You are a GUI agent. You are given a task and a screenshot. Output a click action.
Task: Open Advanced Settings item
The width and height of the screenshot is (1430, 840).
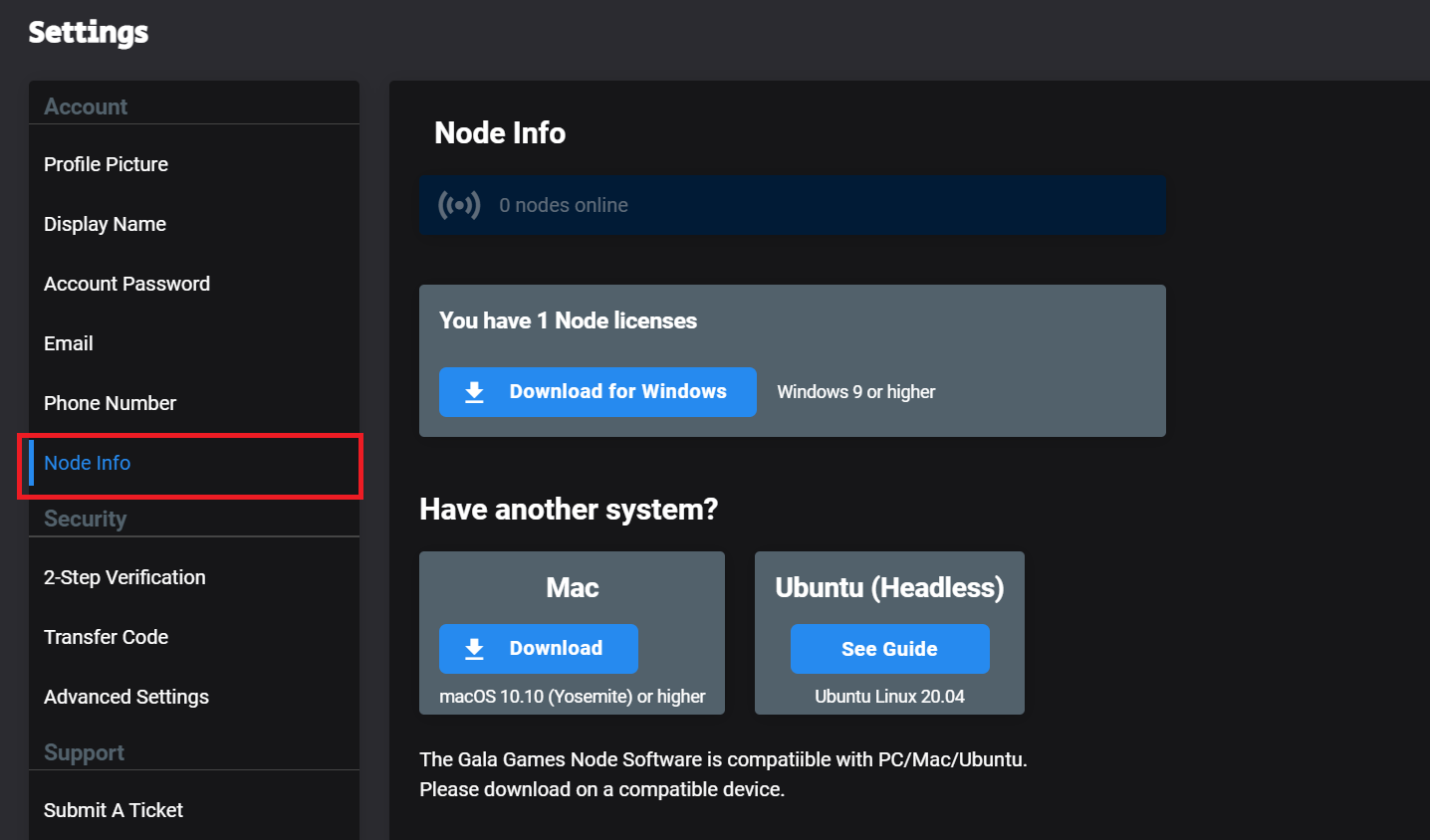pos(126,697)
